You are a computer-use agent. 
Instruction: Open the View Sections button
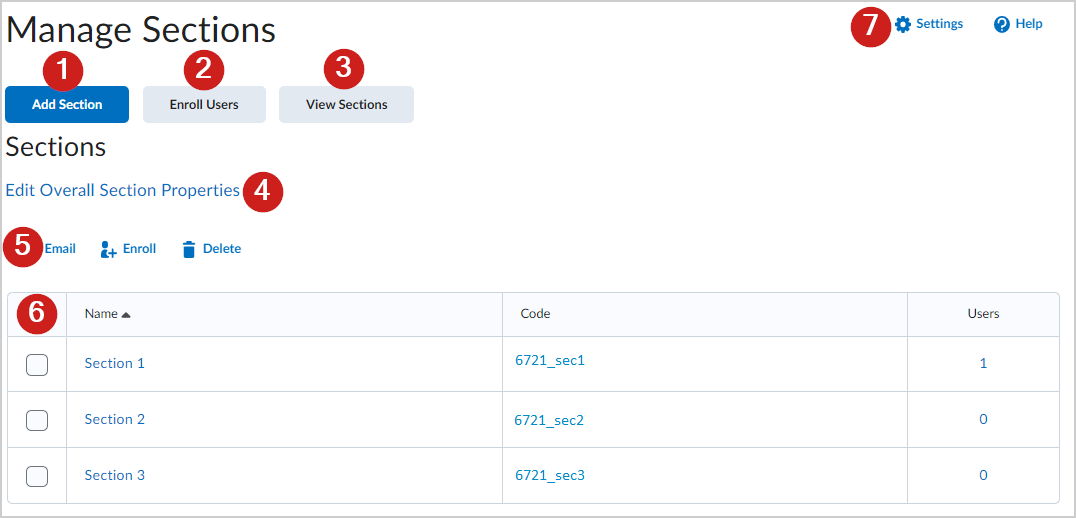click(x=346, y=104)
